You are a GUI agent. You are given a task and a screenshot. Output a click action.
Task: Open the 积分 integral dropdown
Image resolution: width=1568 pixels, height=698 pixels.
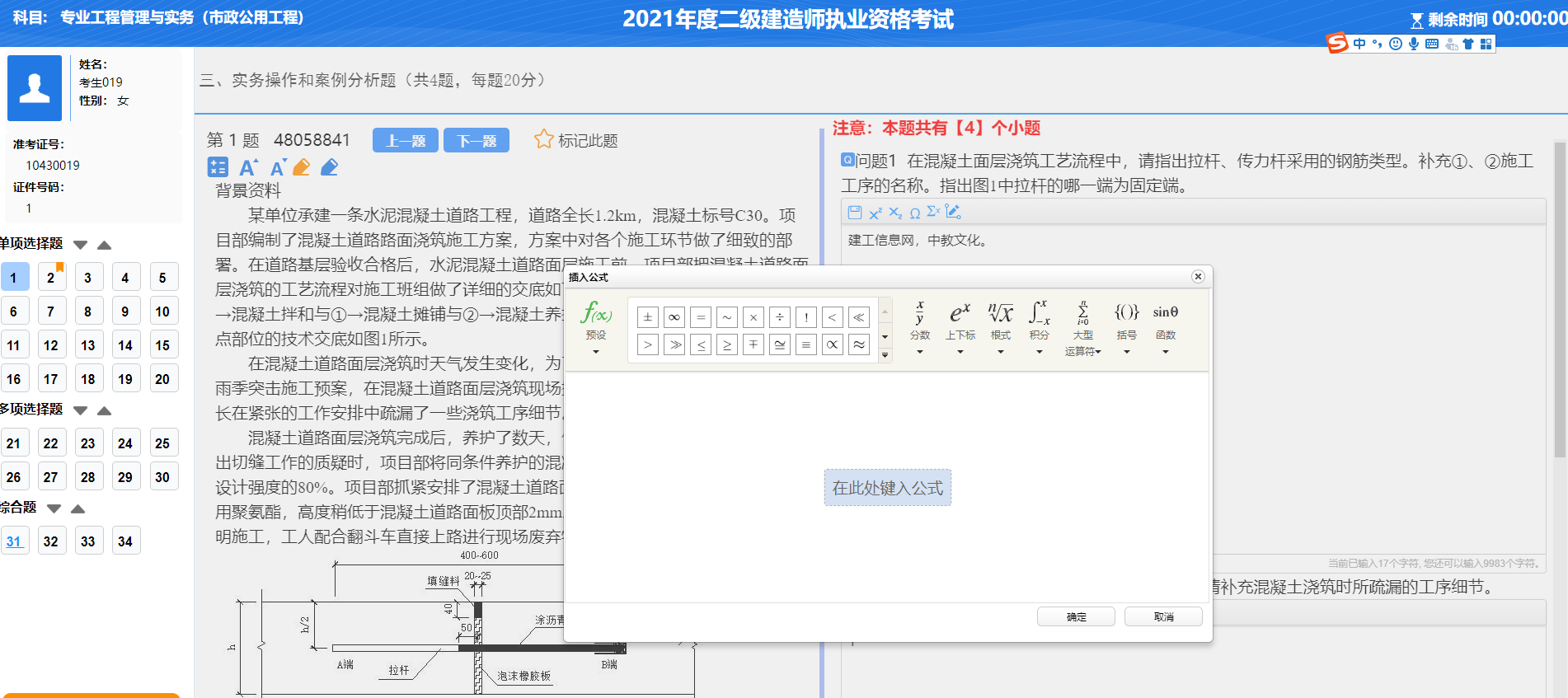coord(1040,328)
